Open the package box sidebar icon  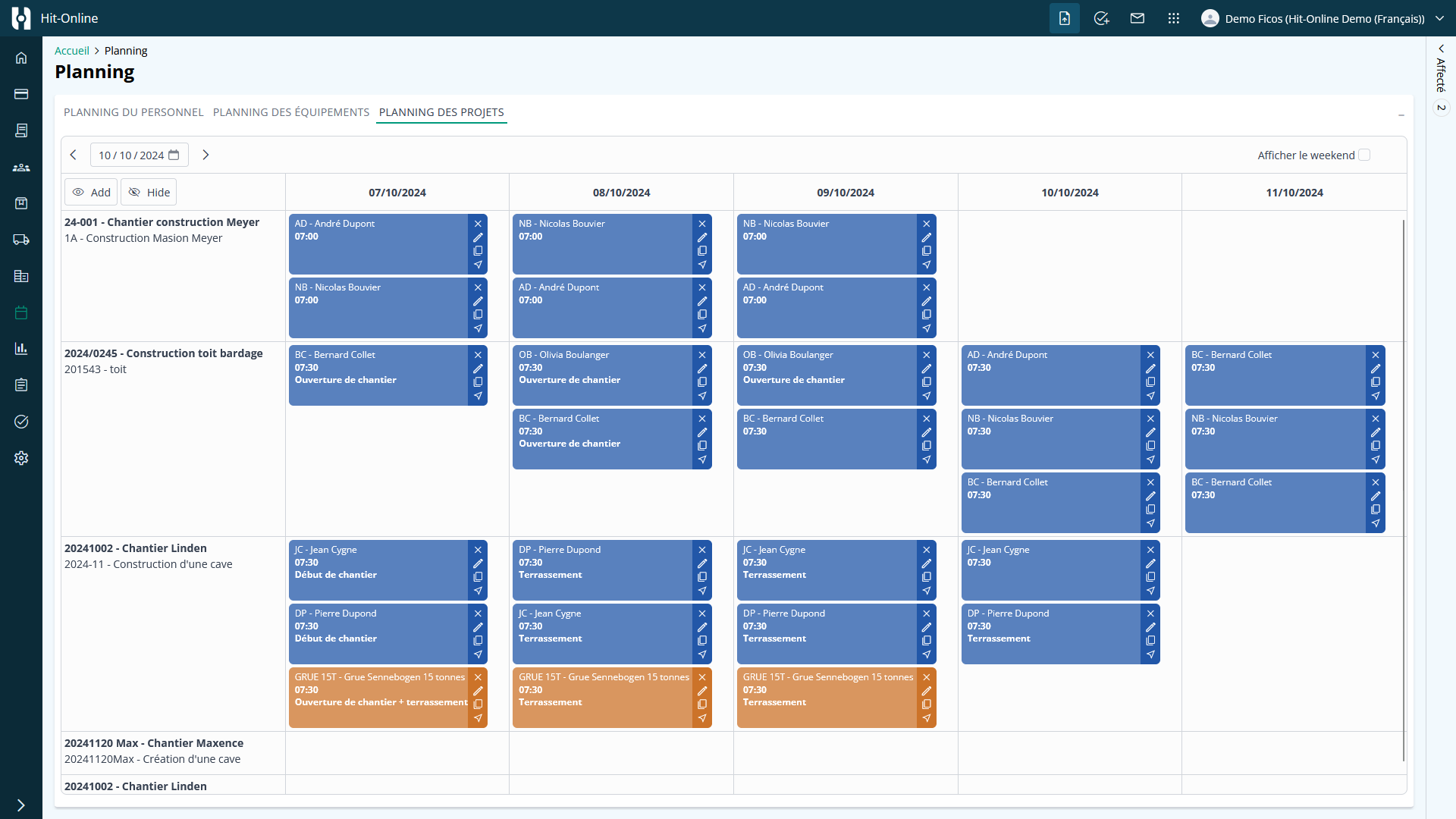click(x=21, y=203)
